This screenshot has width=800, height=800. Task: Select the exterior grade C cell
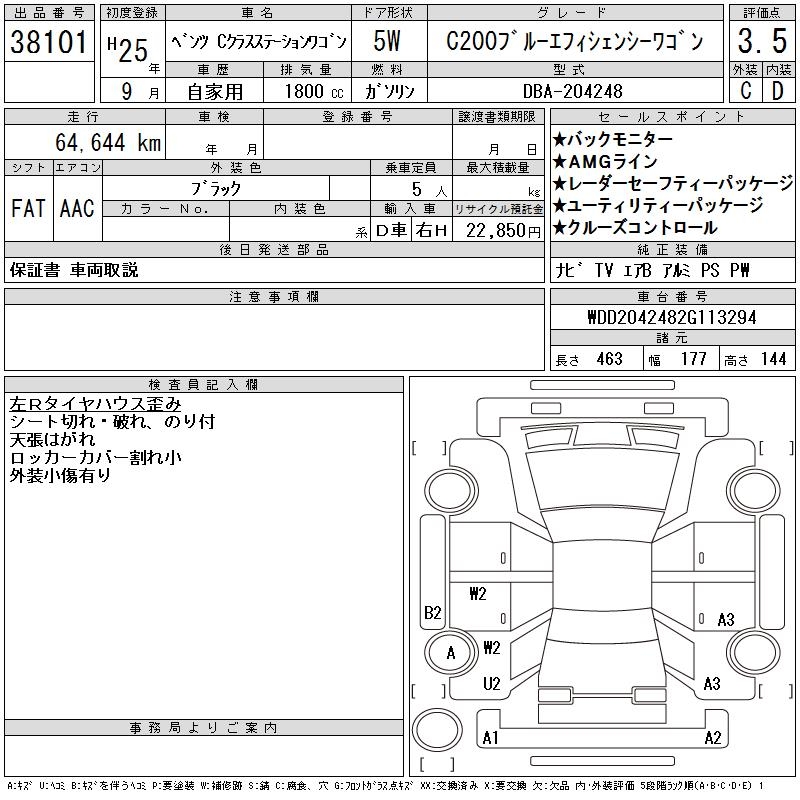[x=743, y=91]
